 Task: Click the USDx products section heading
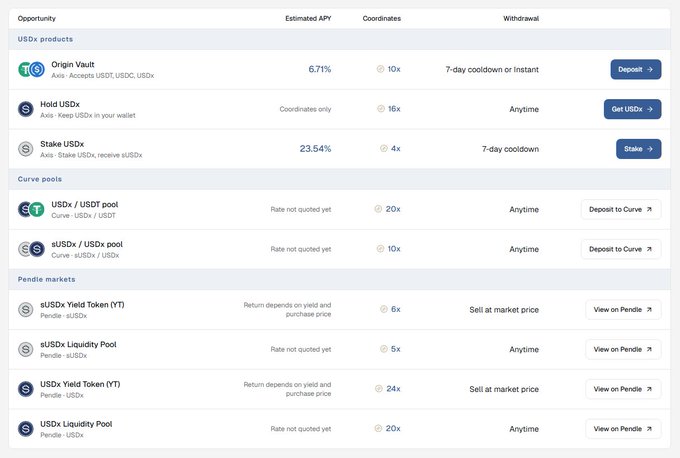pyautogui.click(x=45, y=39)
